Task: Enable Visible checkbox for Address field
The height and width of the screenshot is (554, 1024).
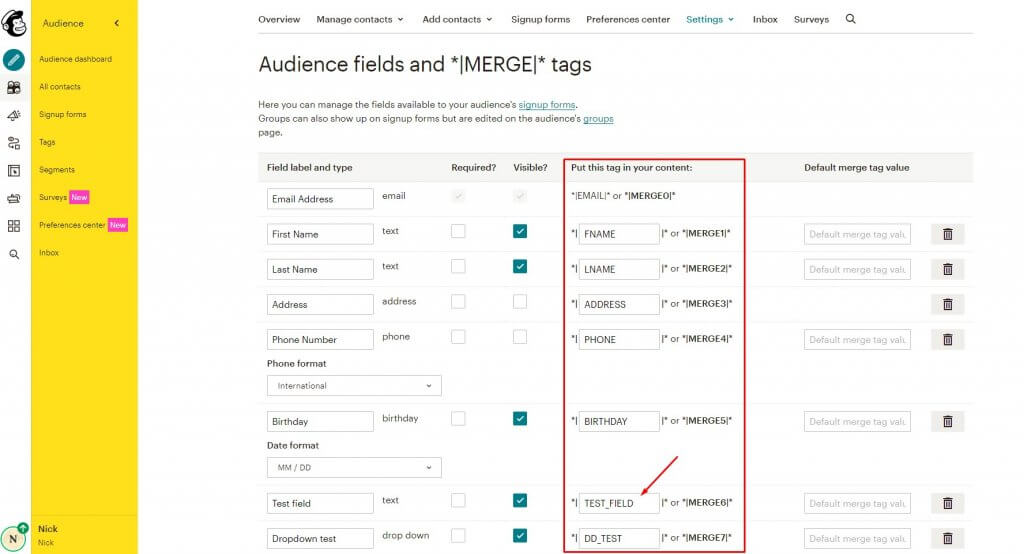Action: click(520, 301)
